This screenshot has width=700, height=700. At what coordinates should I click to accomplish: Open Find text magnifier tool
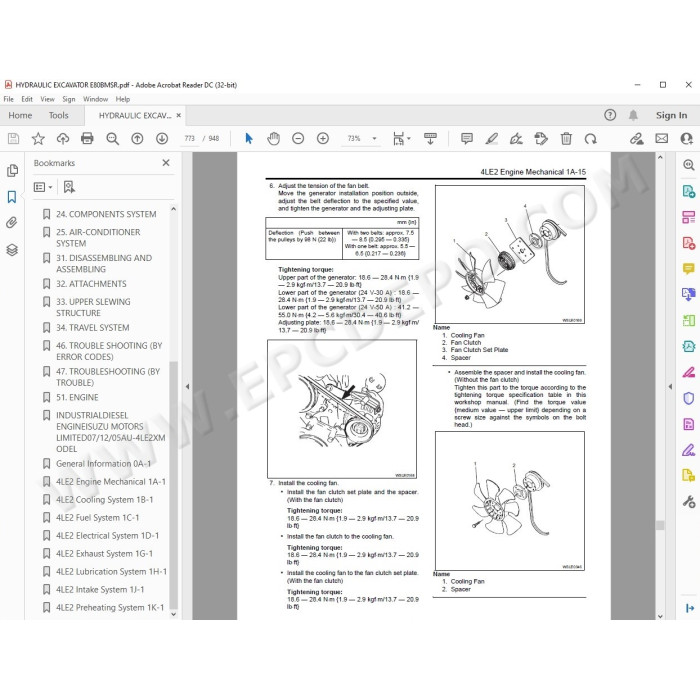pos(112,139)
